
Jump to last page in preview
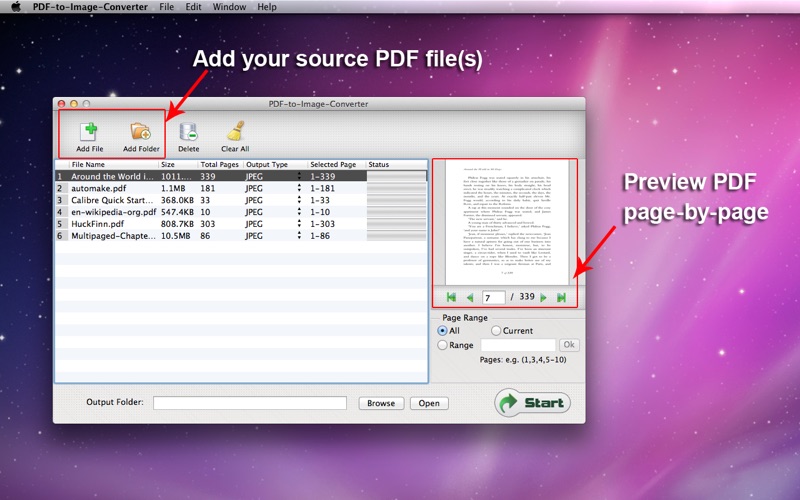[x=561, y=297]
